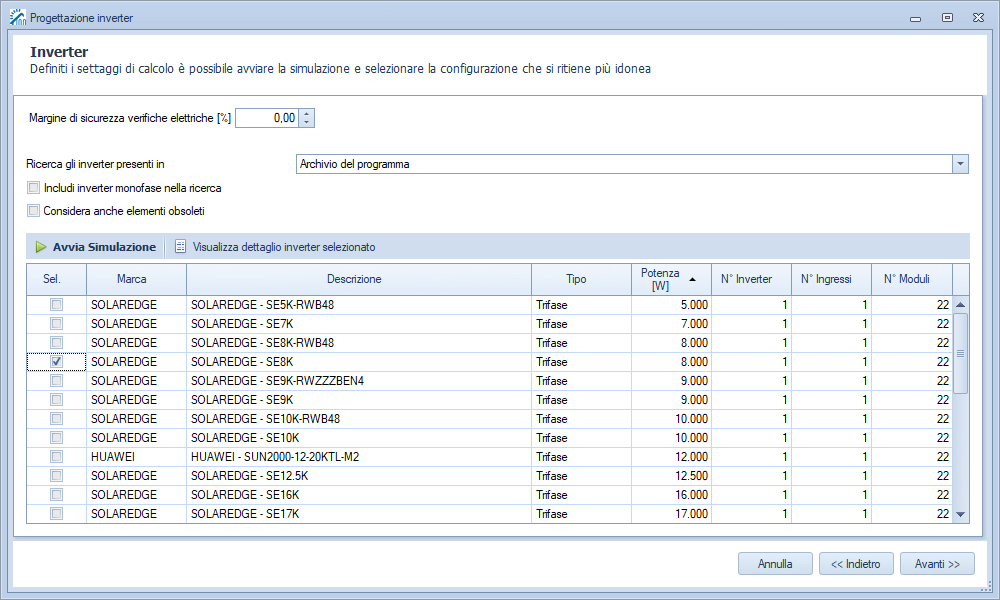Click the Sel. column header
Image resolution: width=1000 pixels, height=600 pixels.
(56, 279)
